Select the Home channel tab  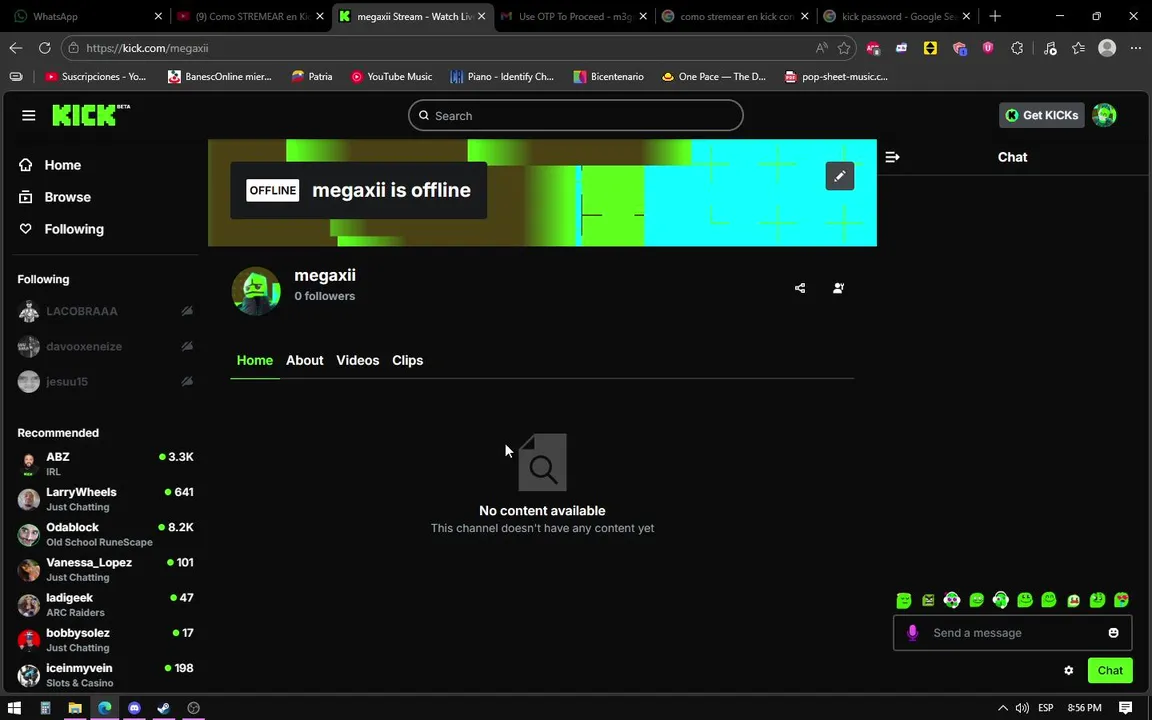[255, 360]
